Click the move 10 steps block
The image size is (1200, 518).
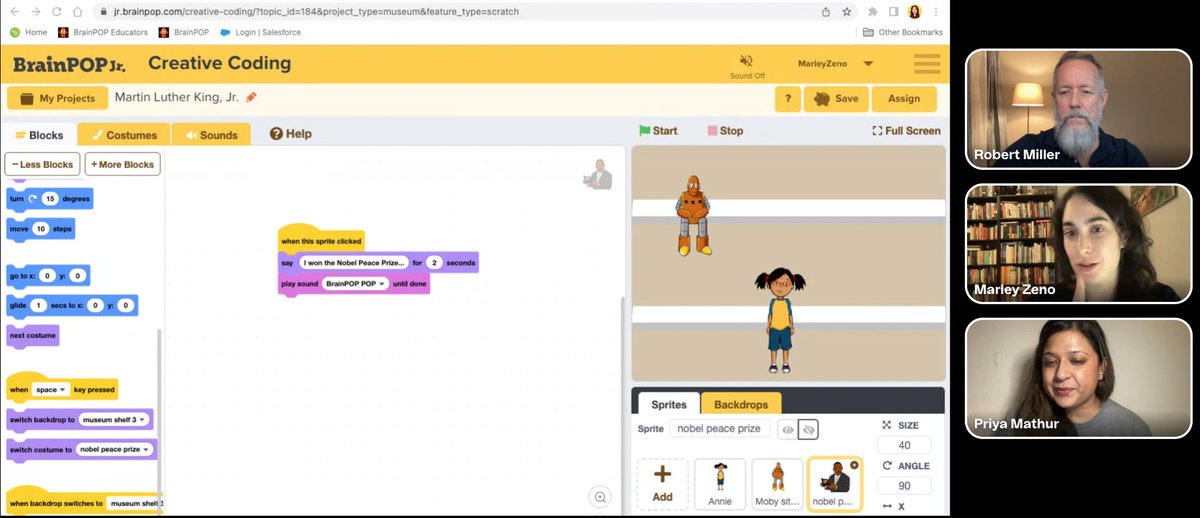point(40,229)
